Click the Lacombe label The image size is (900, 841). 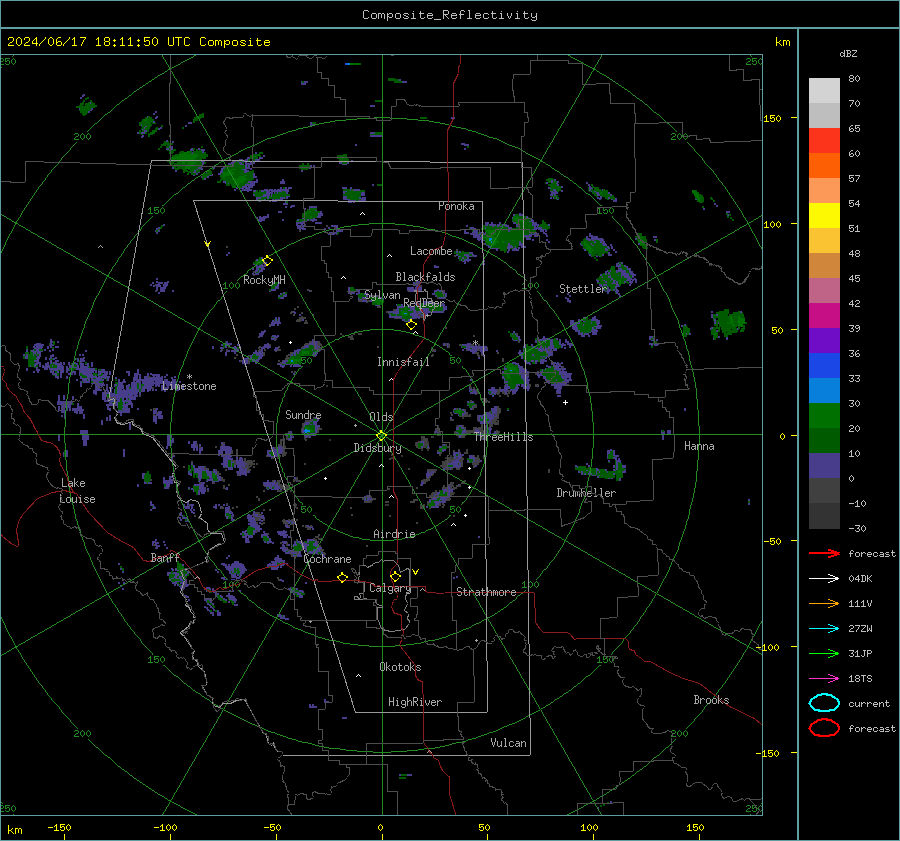(431, 251)
